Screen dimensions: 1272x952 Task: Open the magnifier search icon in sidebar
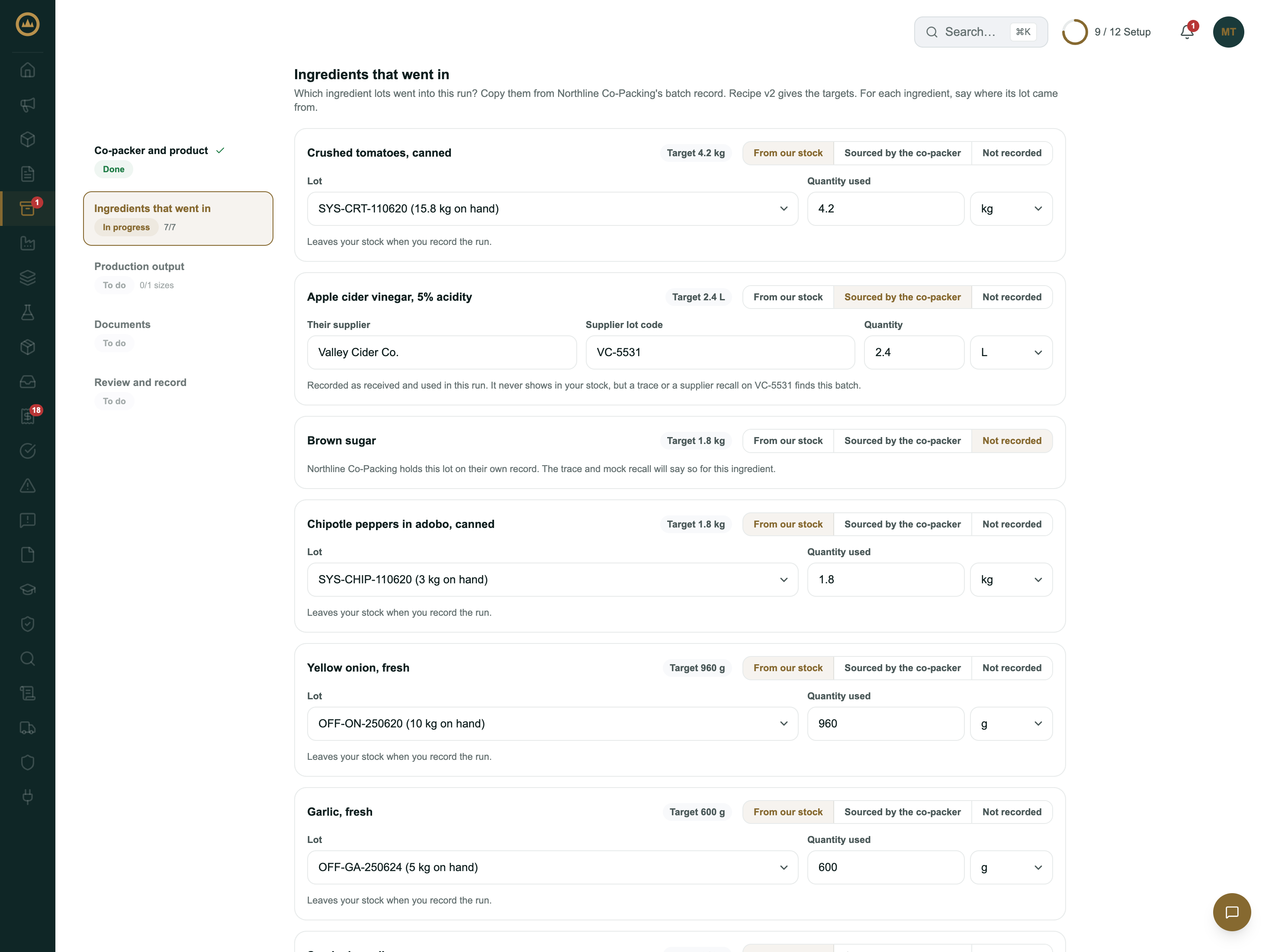28,659
